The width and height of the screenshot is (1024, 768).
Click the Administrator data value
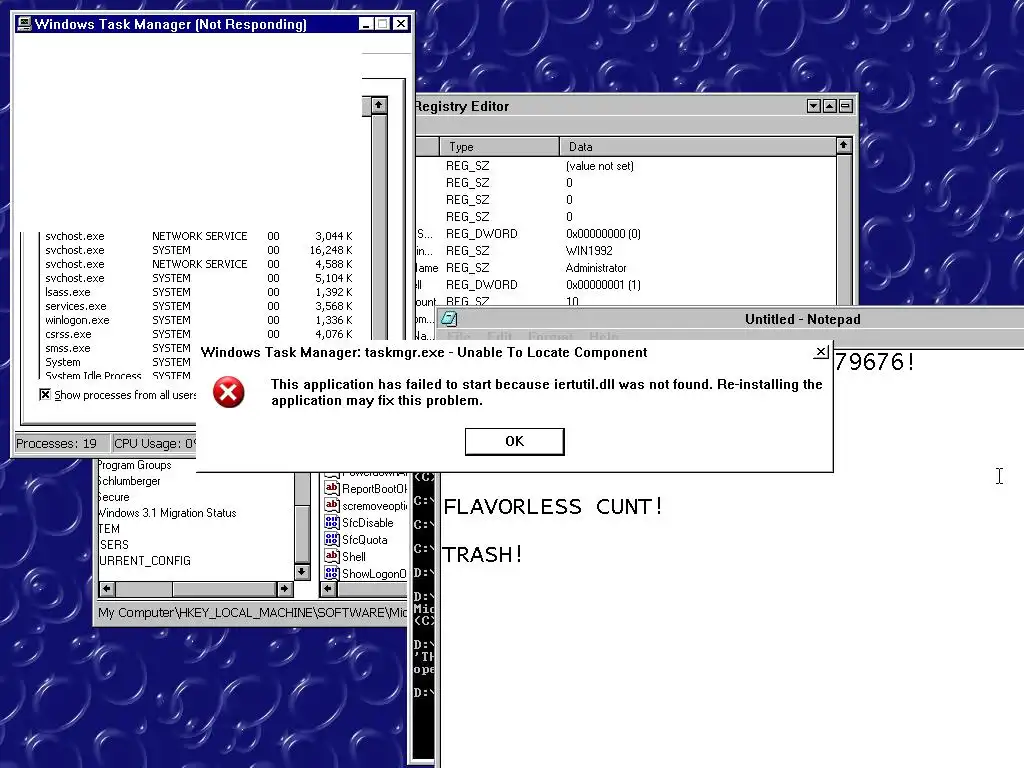596,268
